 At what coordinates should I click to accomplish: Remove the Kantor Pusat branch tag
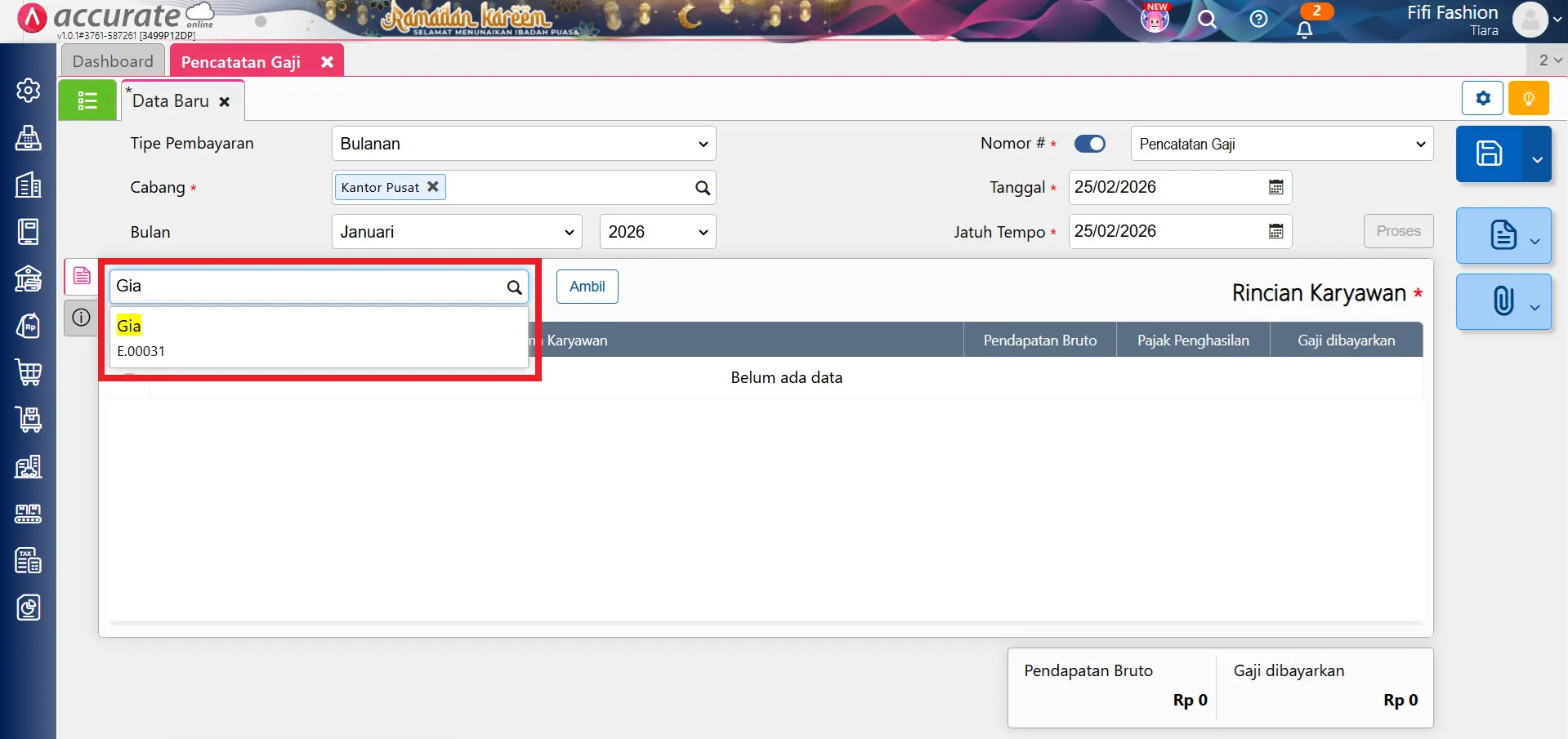[433, 187]
